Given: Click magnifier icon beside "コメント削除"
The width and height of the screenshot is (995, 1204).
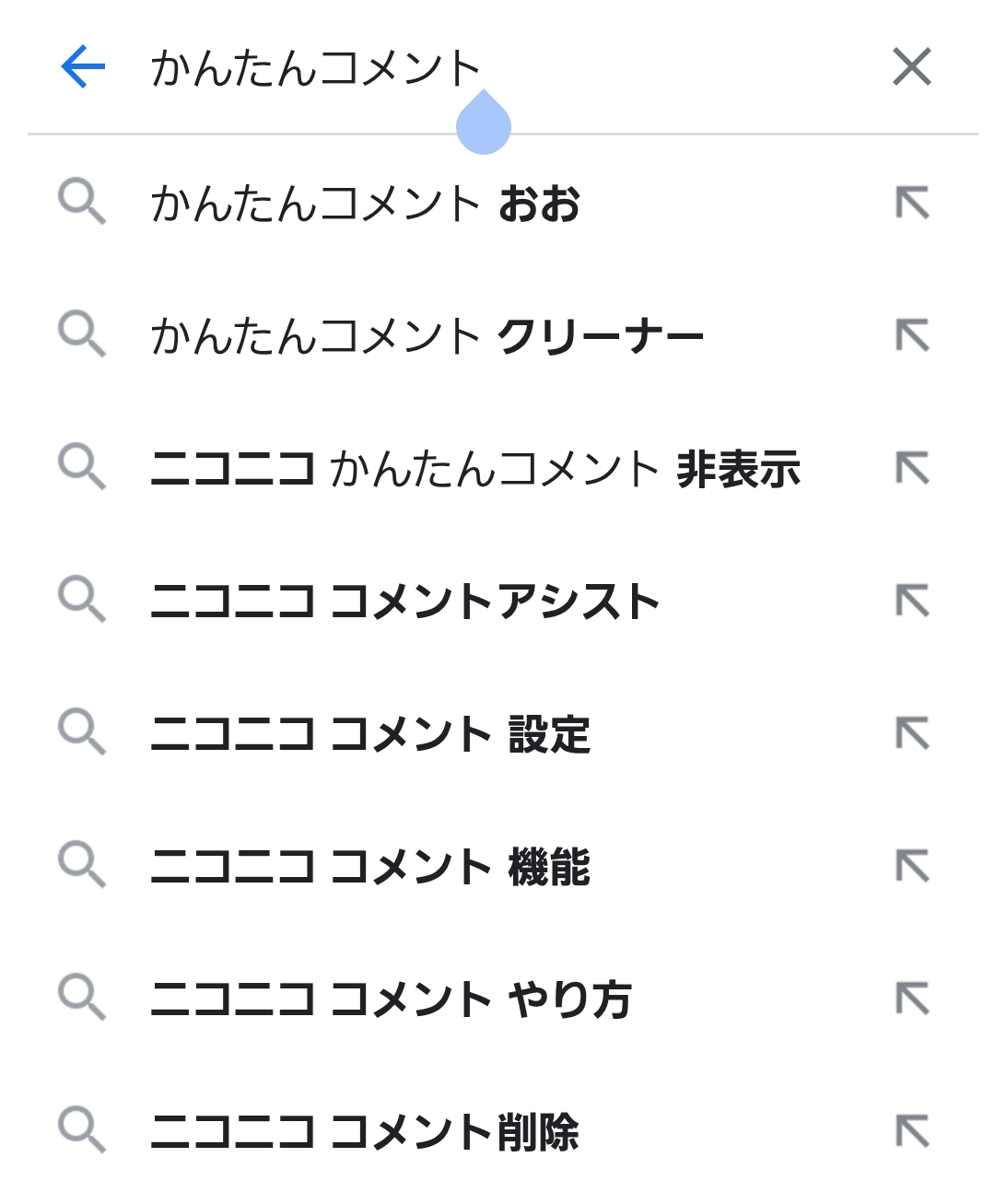Looking at the screenshot, I should 82,1130.
